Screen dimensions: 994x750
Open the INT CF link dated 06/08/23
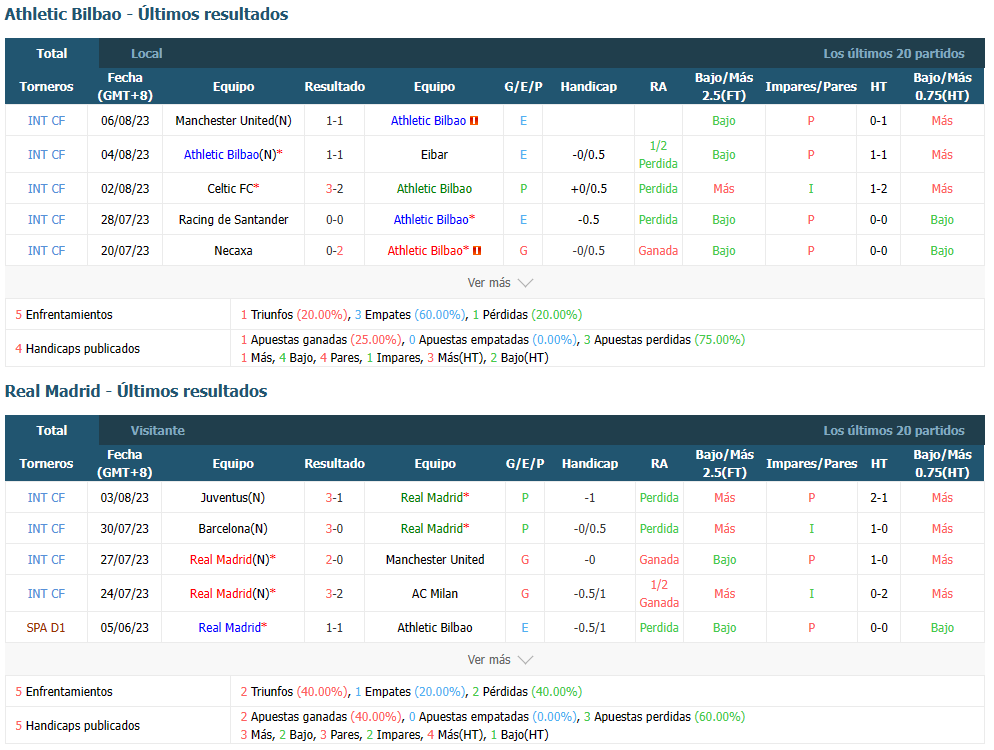pyautogui.click(x=46, y=120)
